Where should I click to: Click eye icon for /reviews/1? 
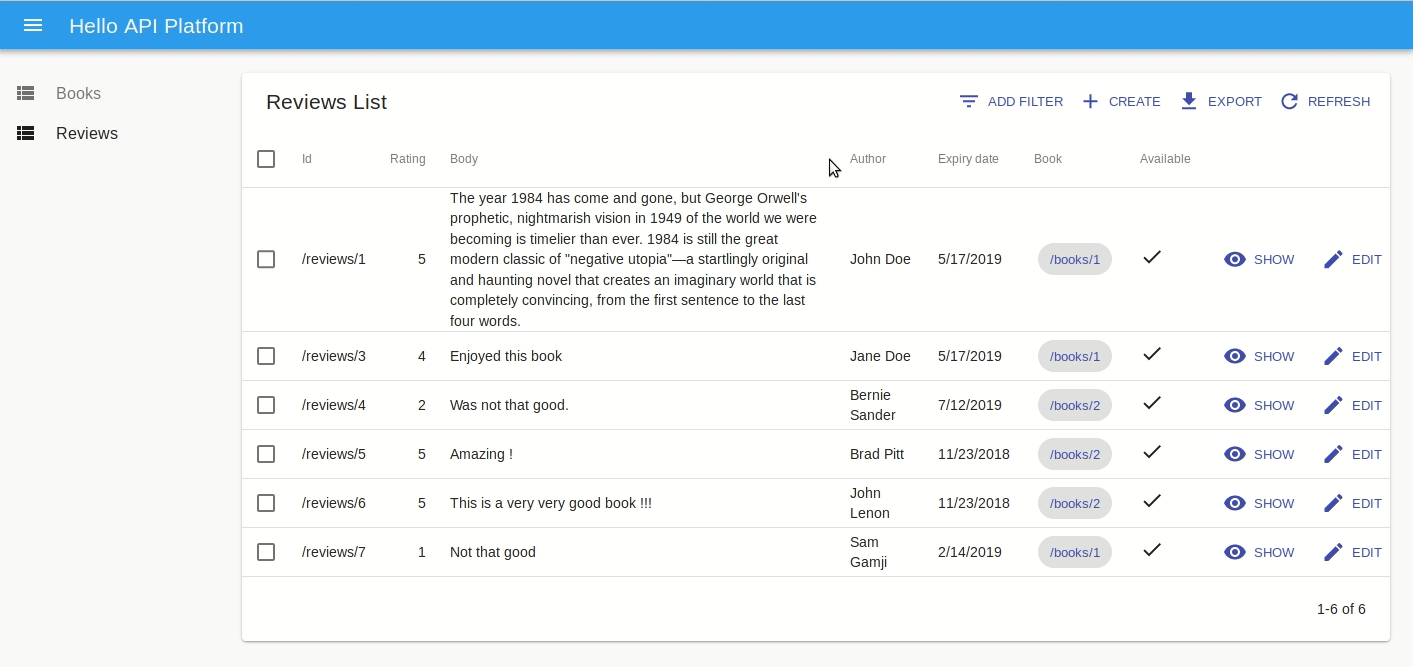point(1235,259)
